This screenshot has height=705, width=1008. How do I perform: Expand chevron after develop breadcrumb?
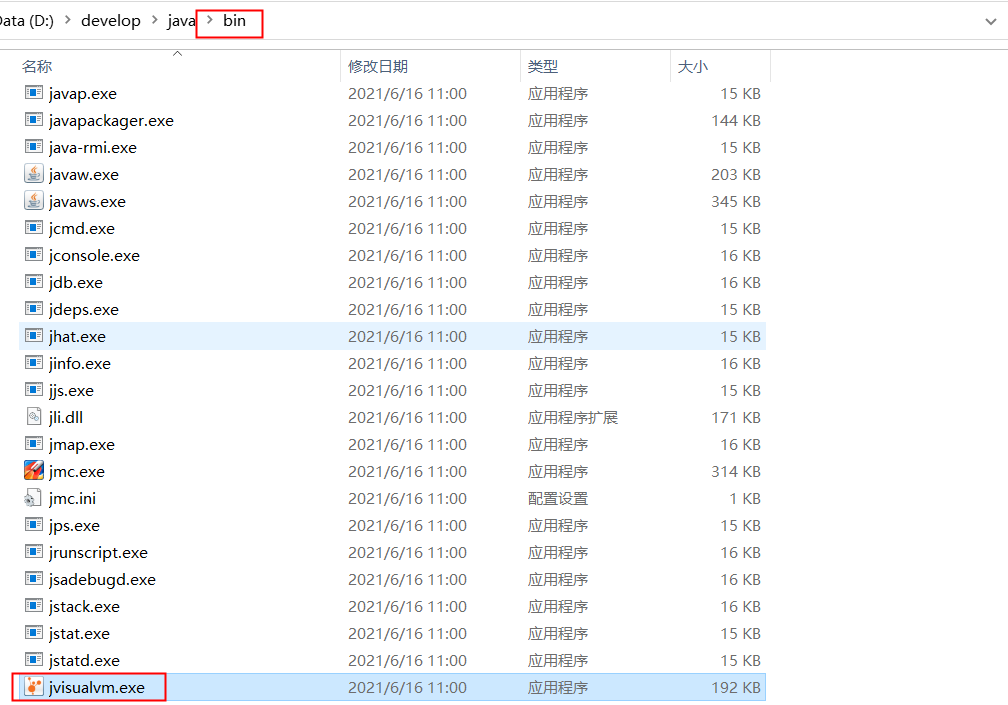tap(154, 21)
